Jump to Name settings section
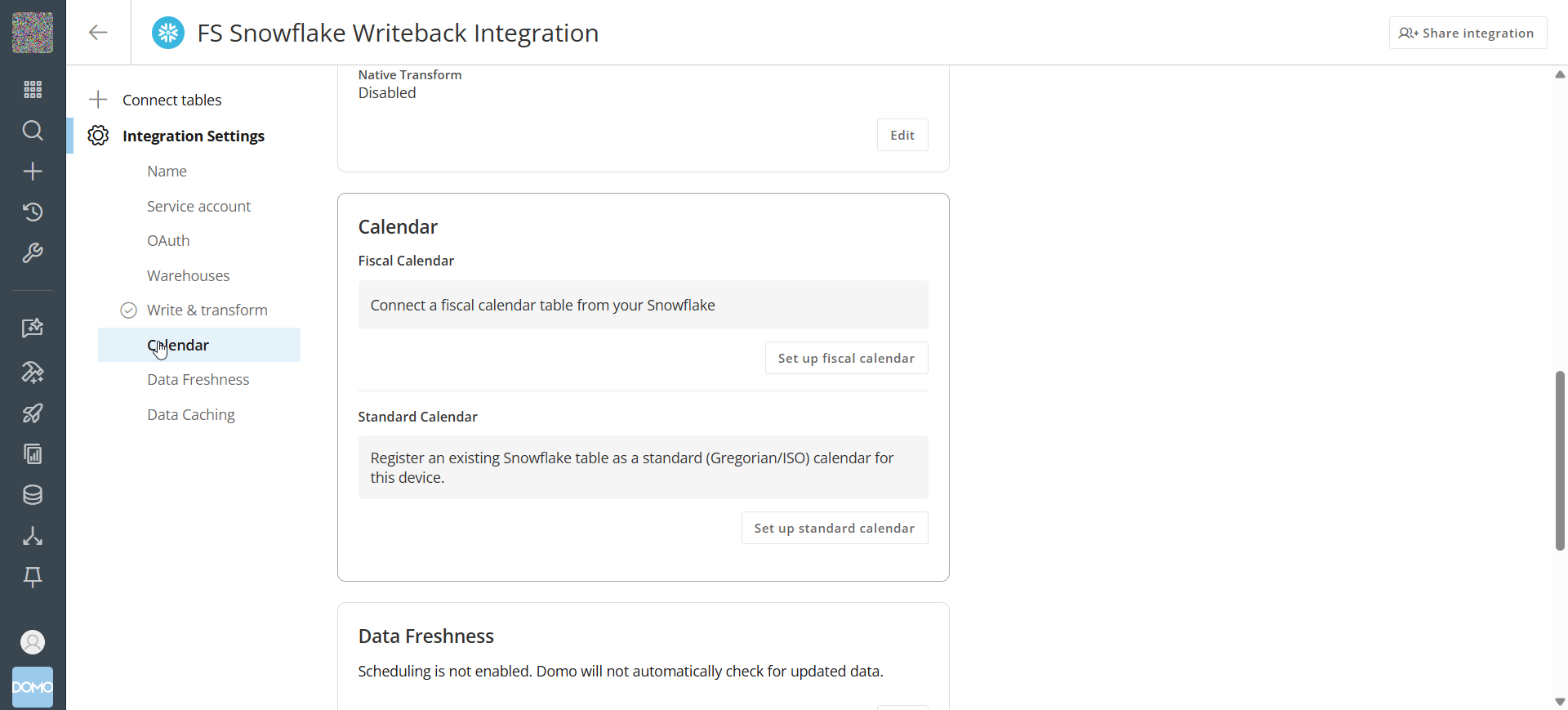Viewport: 1568px width, 710px height. (x=167, y=172)
